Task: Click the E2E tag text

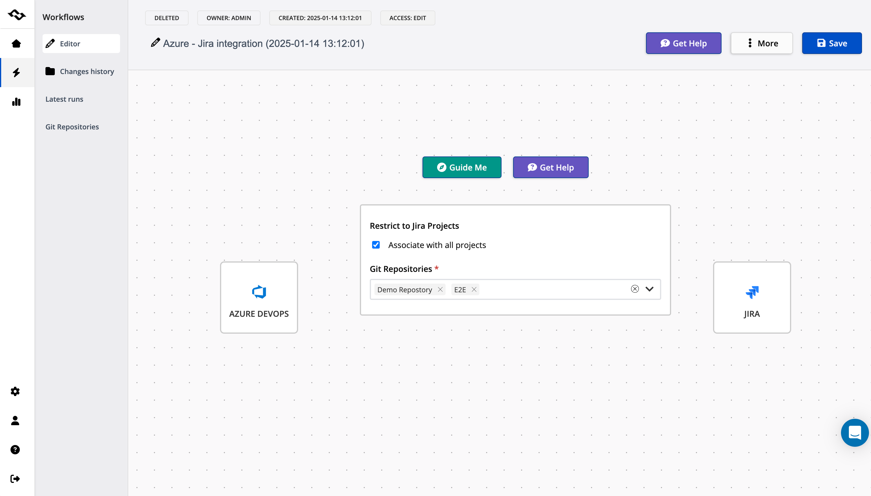Action: pos(460,289)
